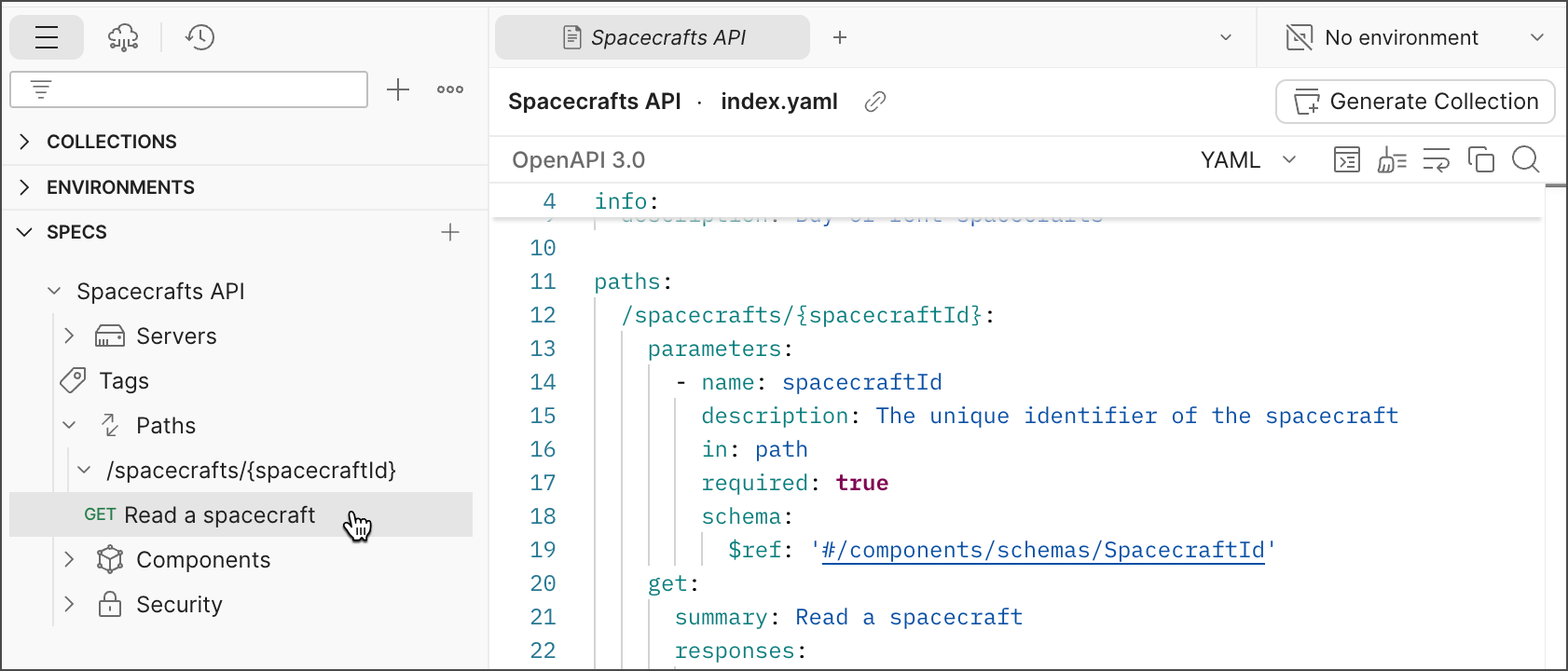
Task: Click the sticky 'info:' header line
Action: point(626,201)
